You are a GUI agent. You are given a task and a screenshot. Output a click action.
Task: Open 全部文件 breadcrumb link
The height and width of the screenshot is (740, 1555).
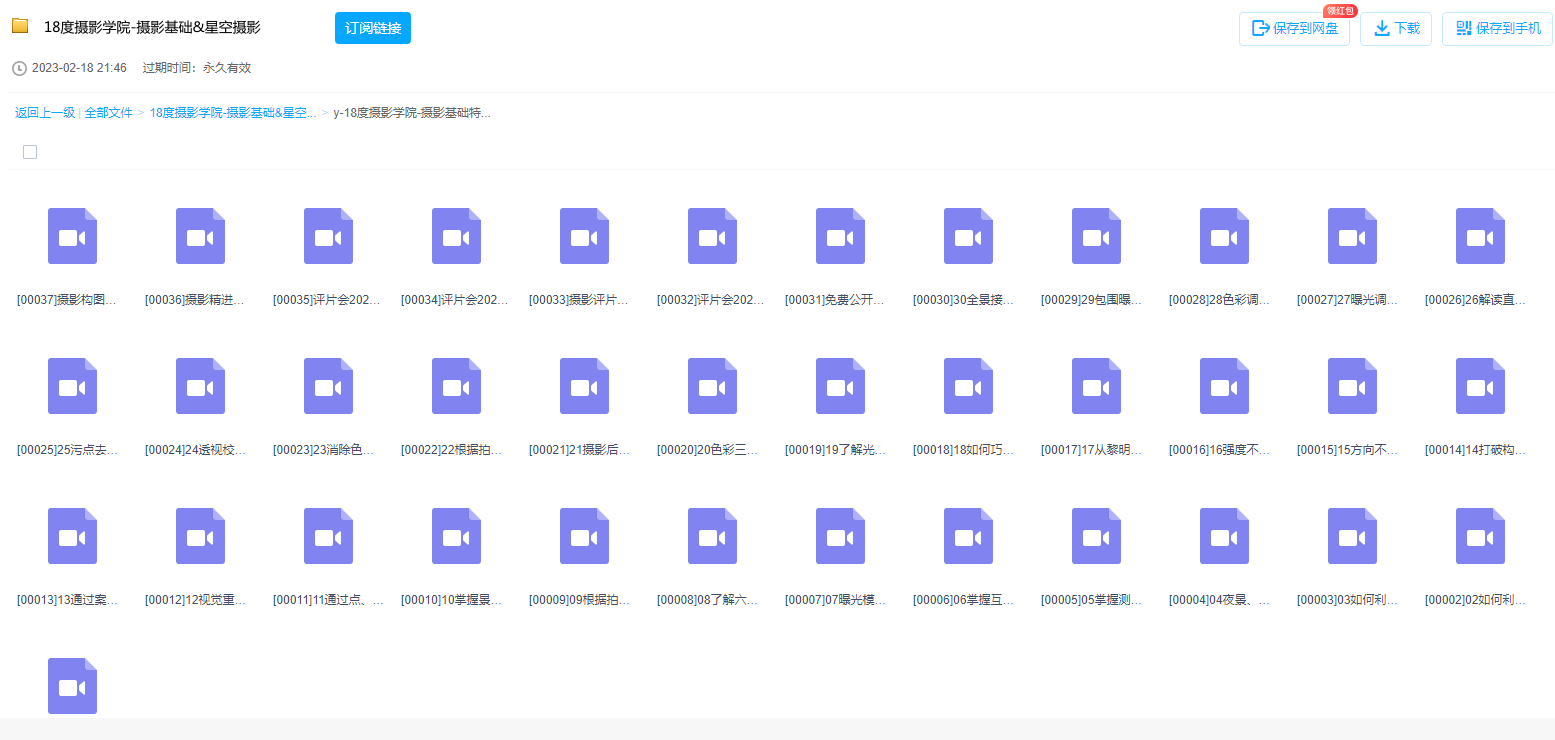click(x=108, y=113)
